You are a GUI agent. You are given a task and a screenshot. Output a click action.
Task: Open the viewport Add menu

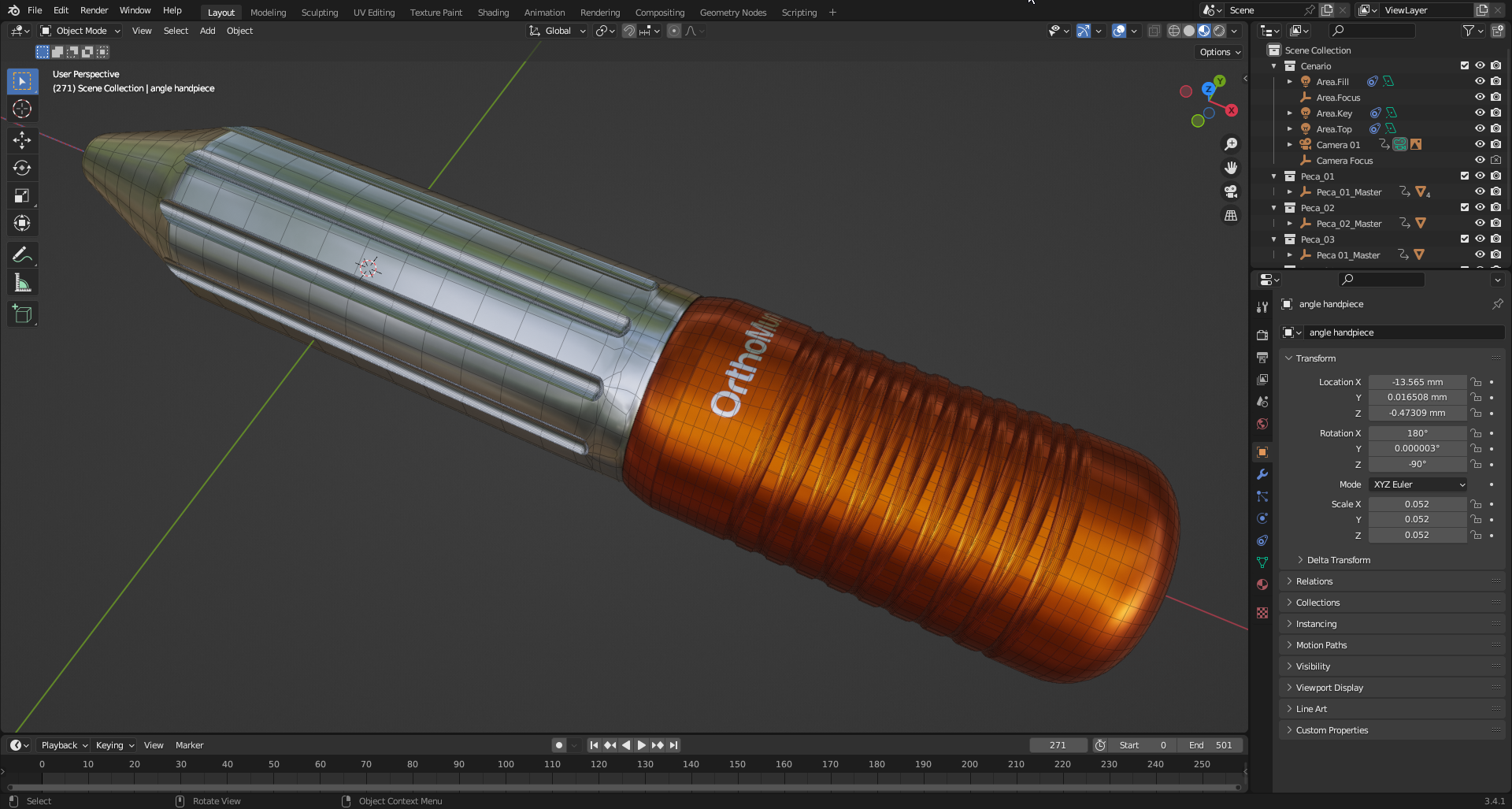pos(207,31)
